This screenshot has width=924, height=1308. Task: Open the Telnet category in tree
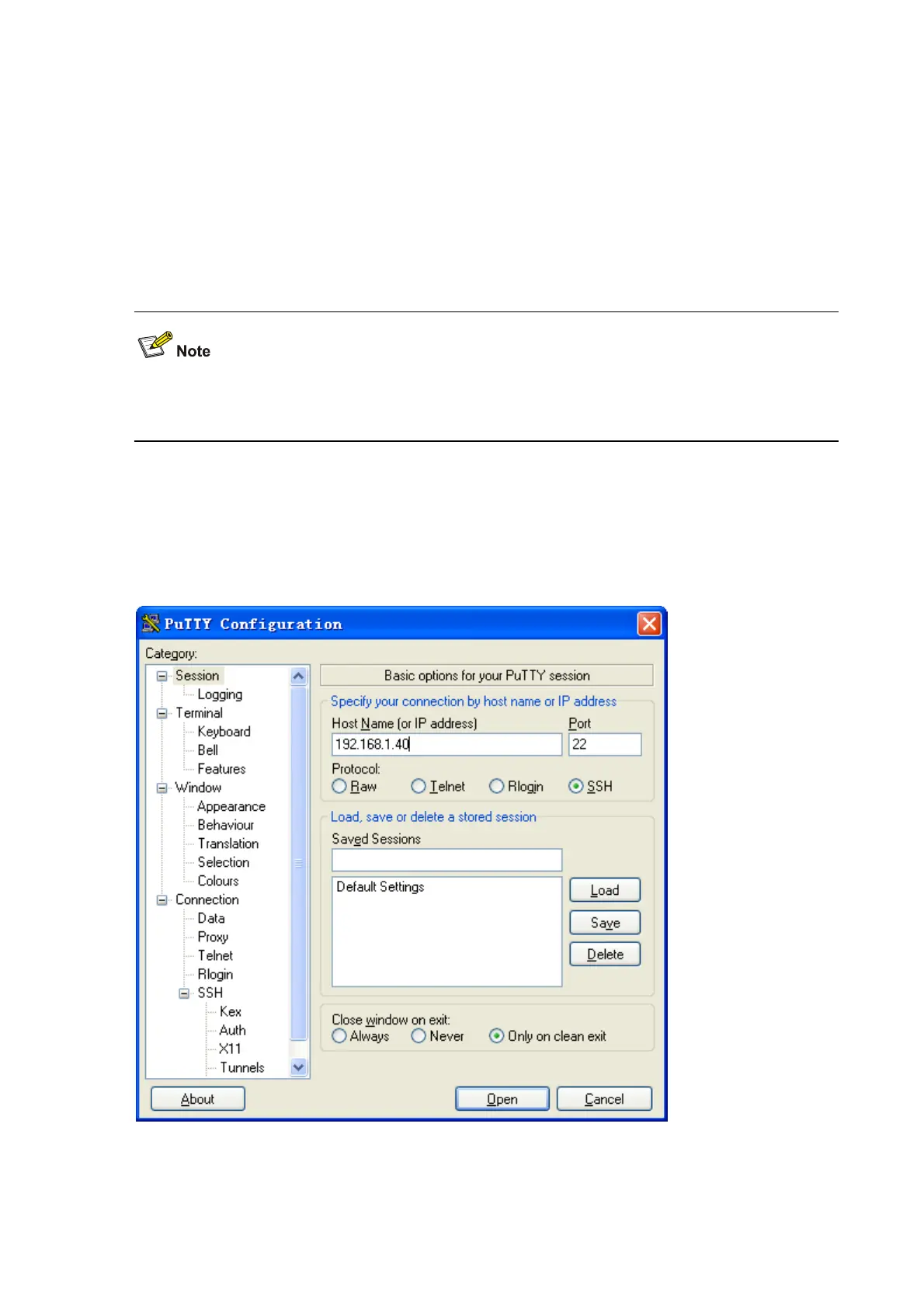[x=215, y=955]
